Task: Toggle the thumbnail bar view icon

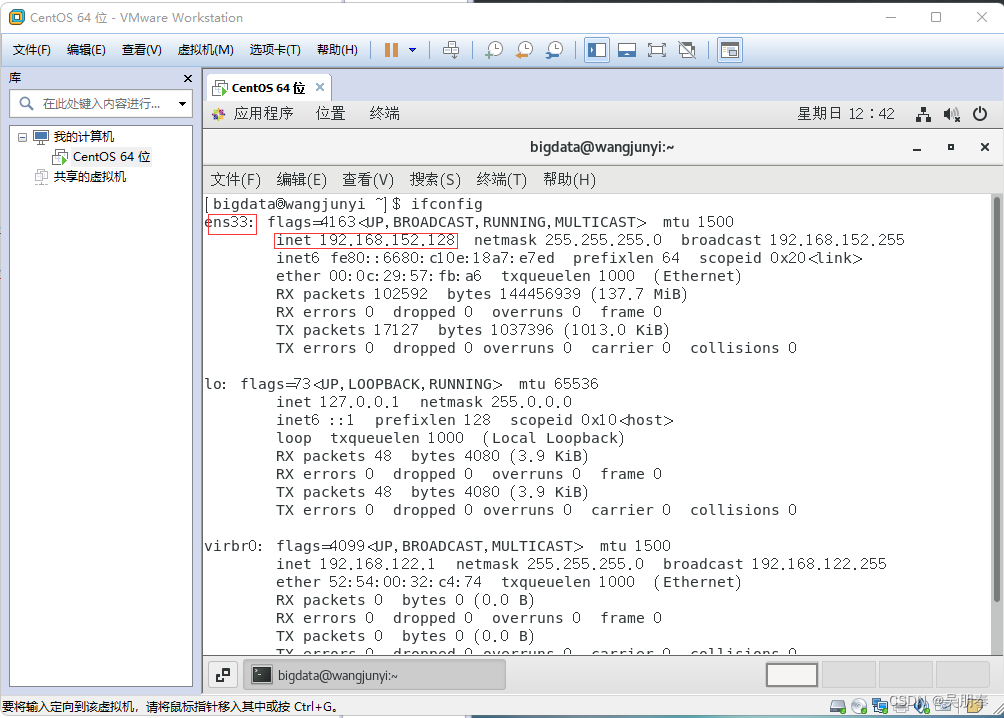Action: coord(627,50)
